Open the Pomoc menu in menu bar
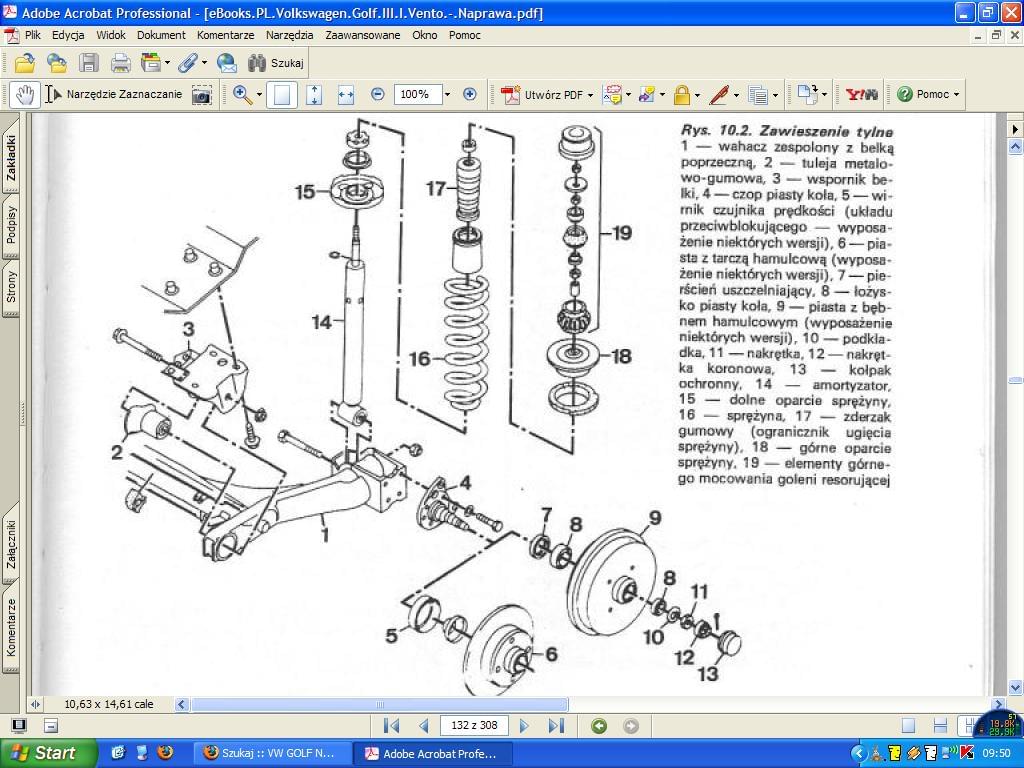1024x768 pixels. (464, 35)
